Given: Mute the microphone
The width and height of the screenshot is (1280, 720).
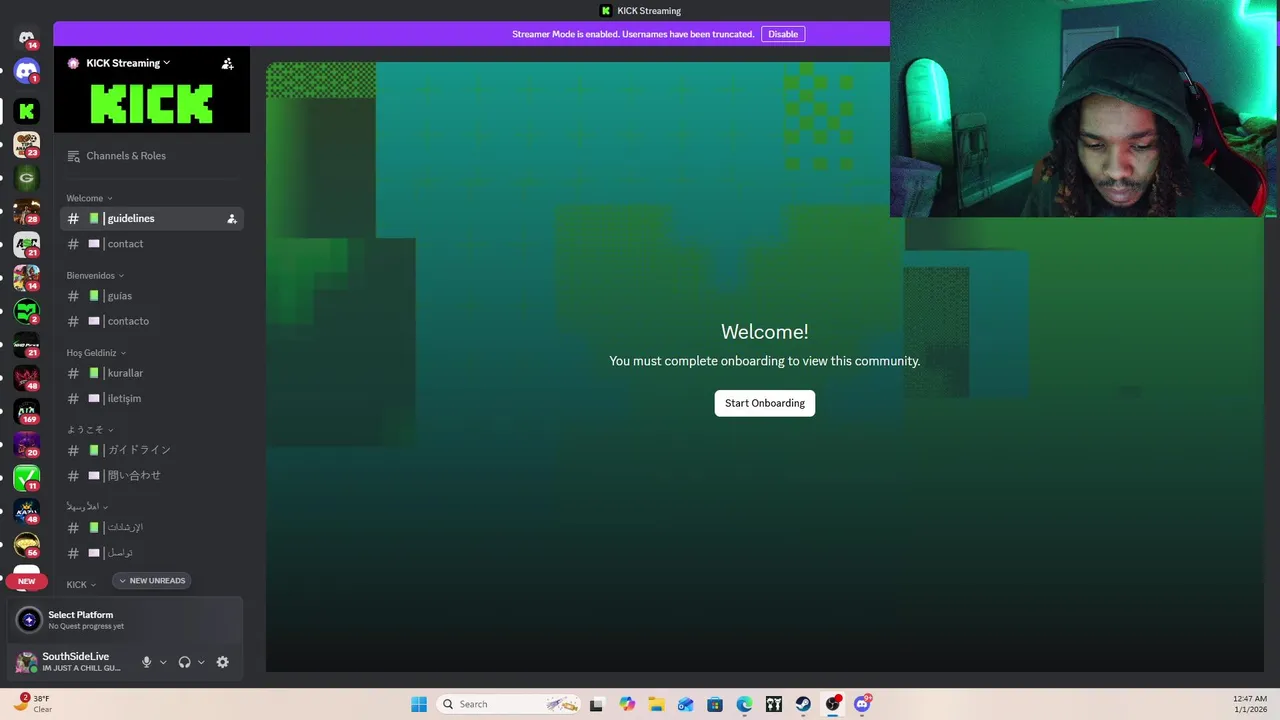Looking at the screenshot, I should pos(146,662).
